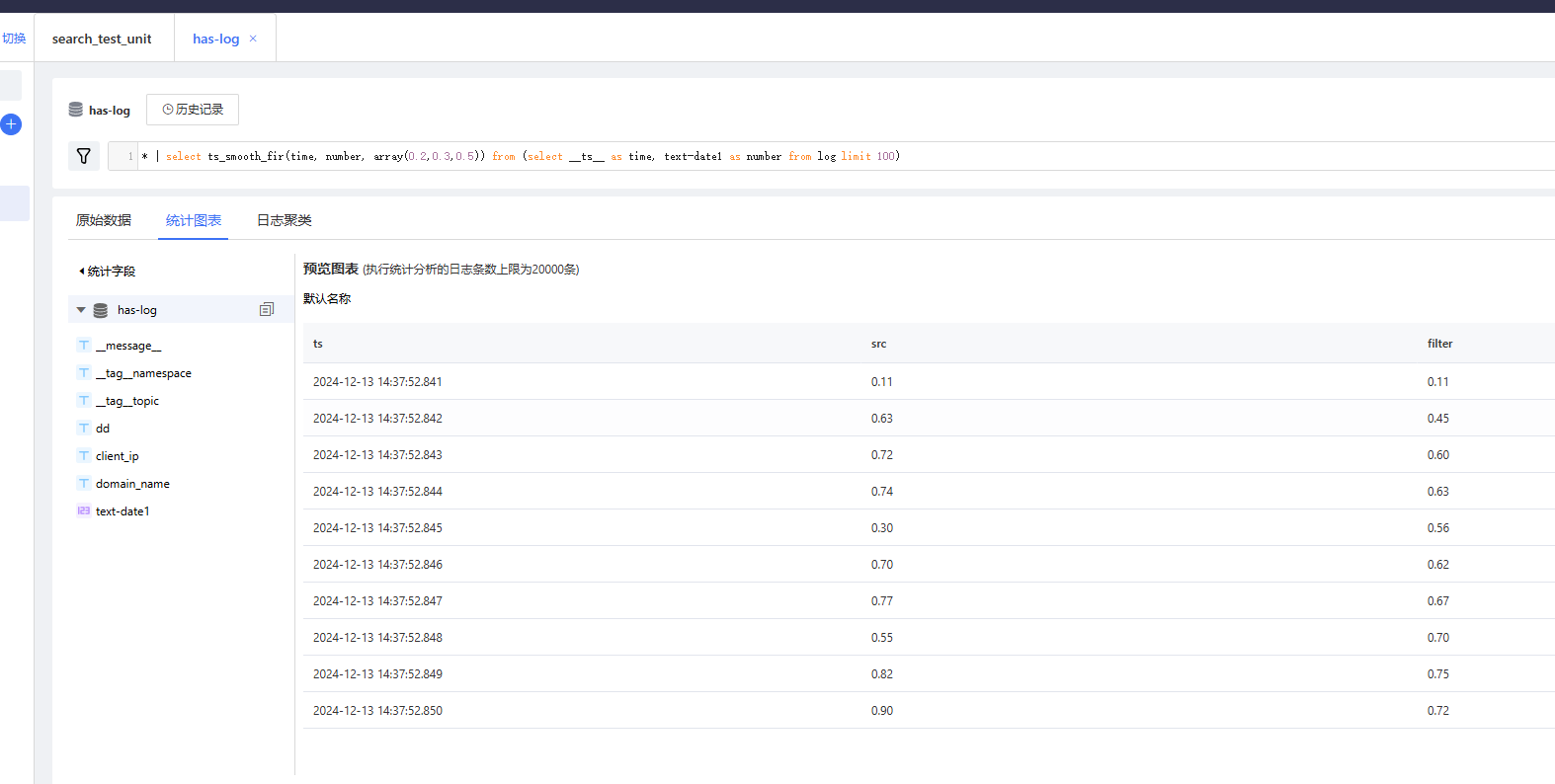Viewport: 1555px width, 784px height.
Task: Select the __message__ field
Action: point(128,346)
